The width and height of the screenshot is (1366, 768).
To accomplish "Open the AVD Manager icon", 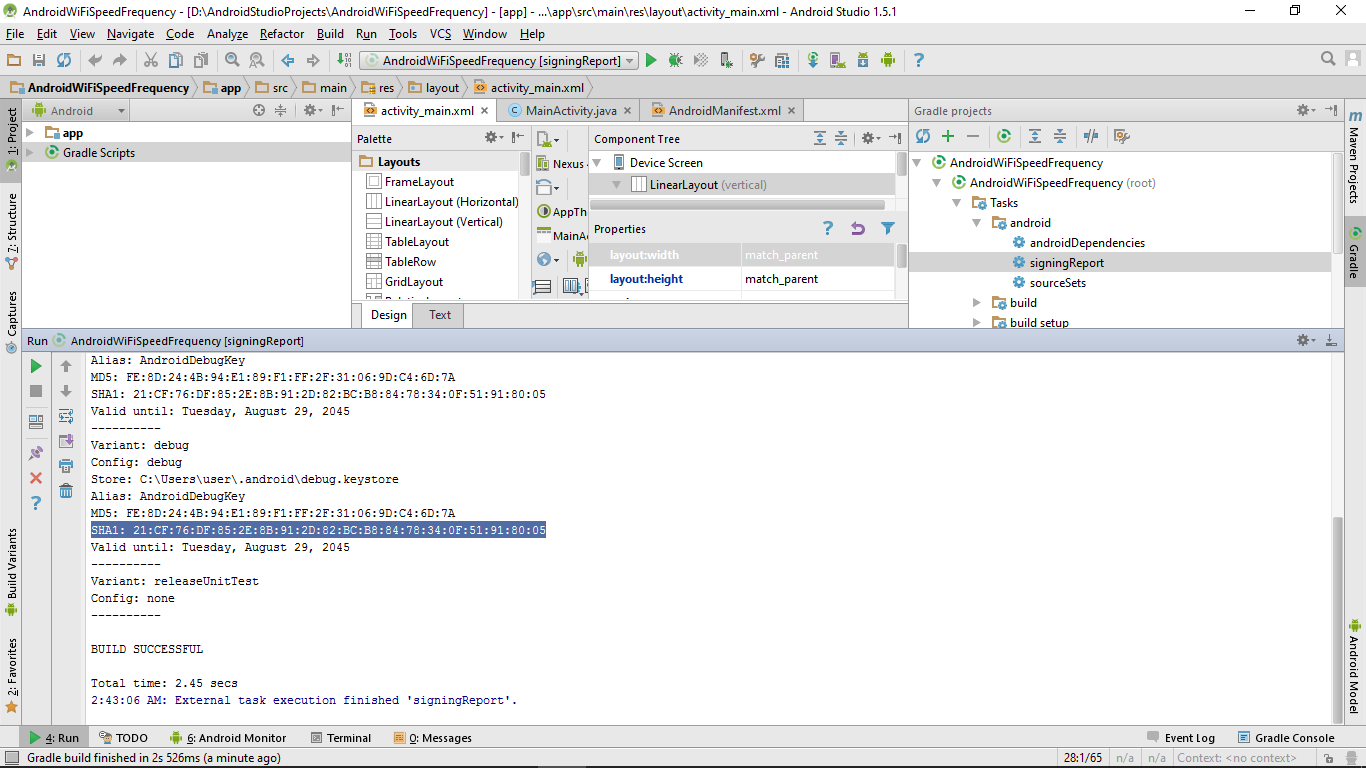I will click(837, 60).
